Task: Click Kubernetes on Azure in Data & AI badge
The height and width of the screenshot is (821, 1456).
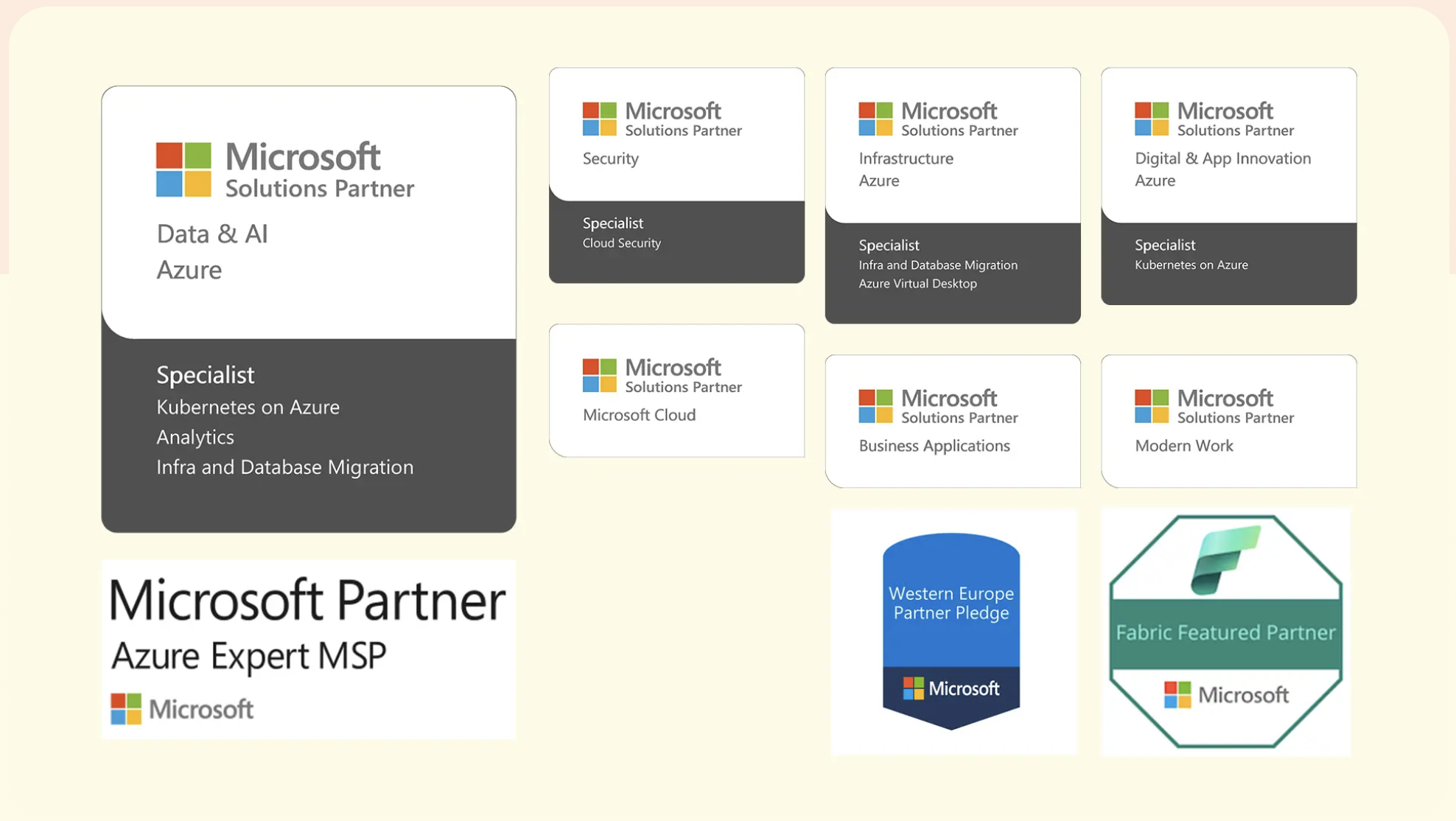Action: click(x=248, y=407)
